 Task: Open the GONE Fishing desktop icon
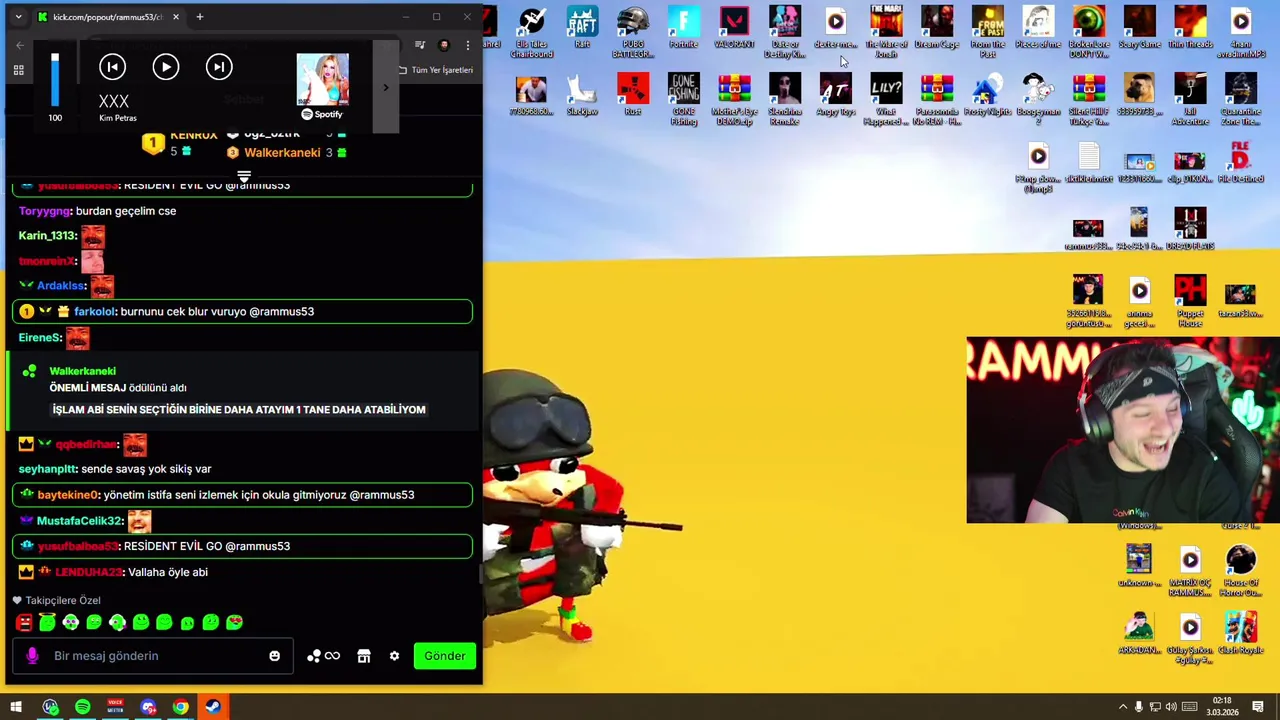pos(684,99)
